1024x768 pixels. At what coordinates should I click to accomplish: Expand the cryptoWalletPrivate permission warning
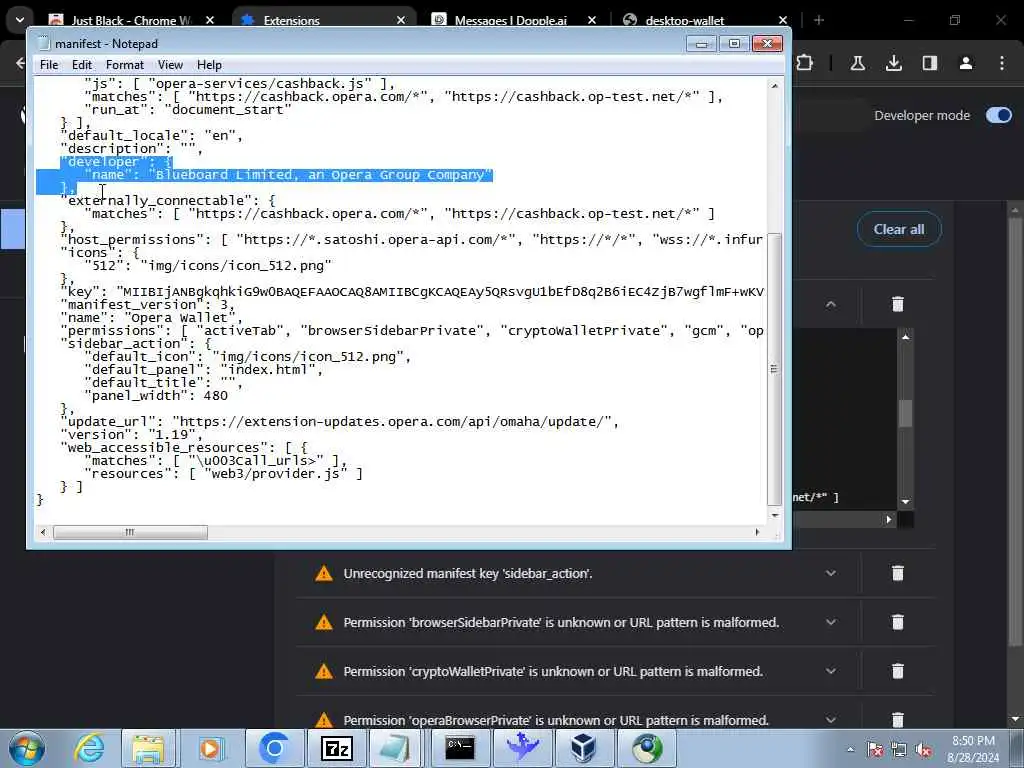tap(831, 671)
